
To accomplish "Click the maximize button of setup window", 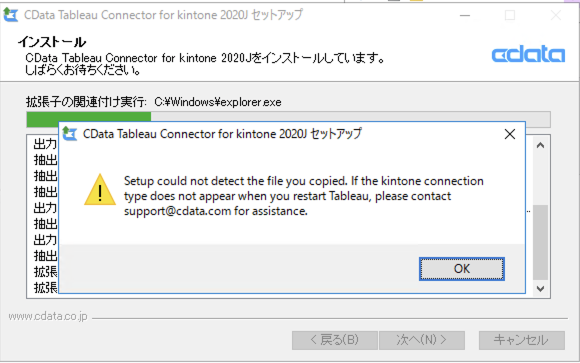I will [510, 15].
